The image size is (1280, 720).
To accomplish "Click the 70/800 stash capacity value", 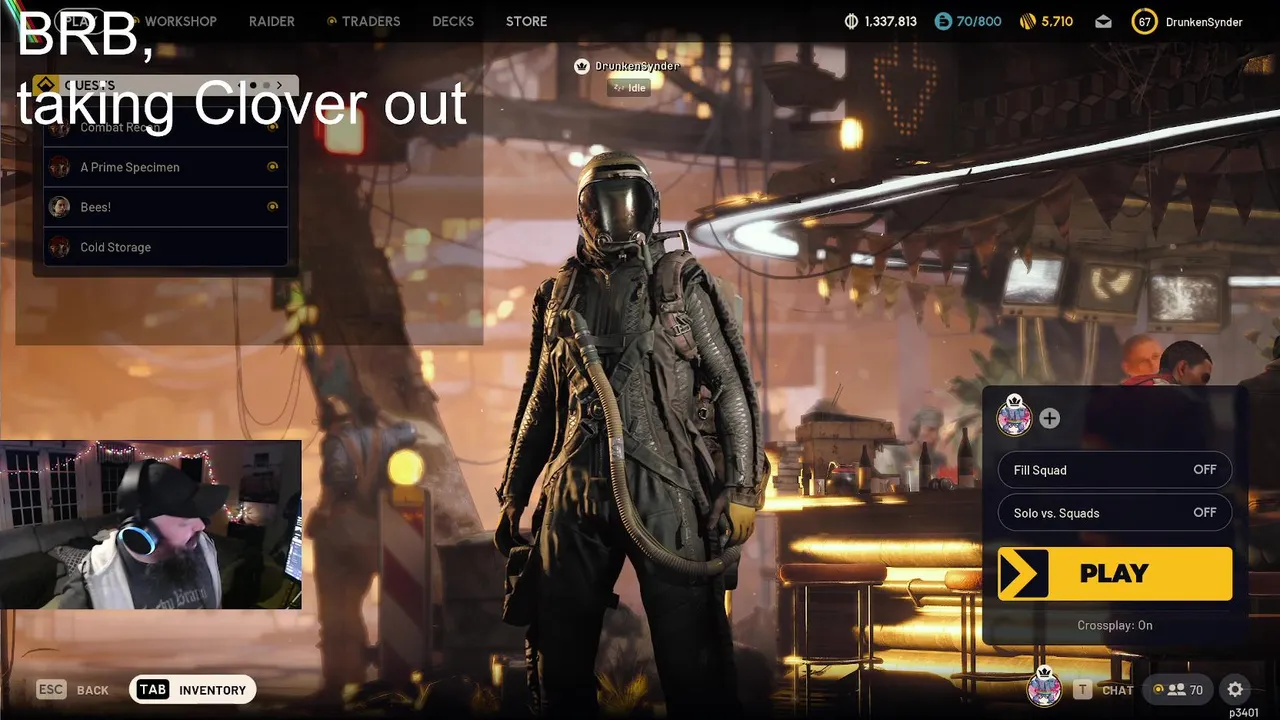I will [979, 21].
